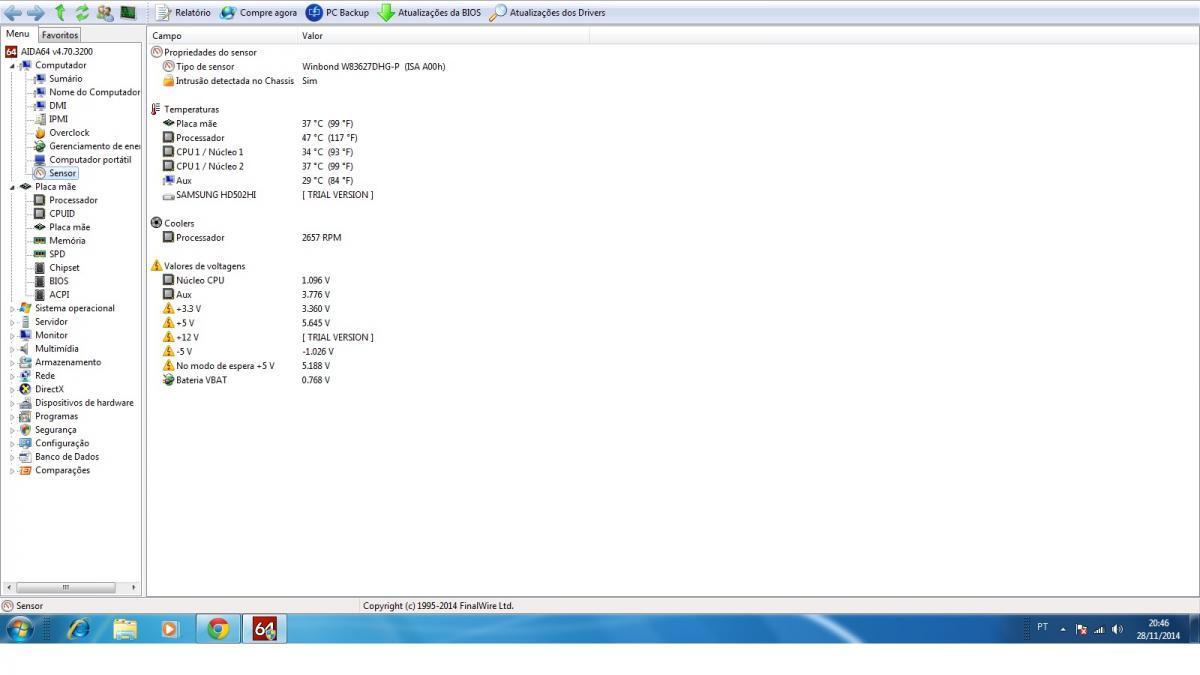Click the Campo column header
1200x675 pixels.
(222, 36)
